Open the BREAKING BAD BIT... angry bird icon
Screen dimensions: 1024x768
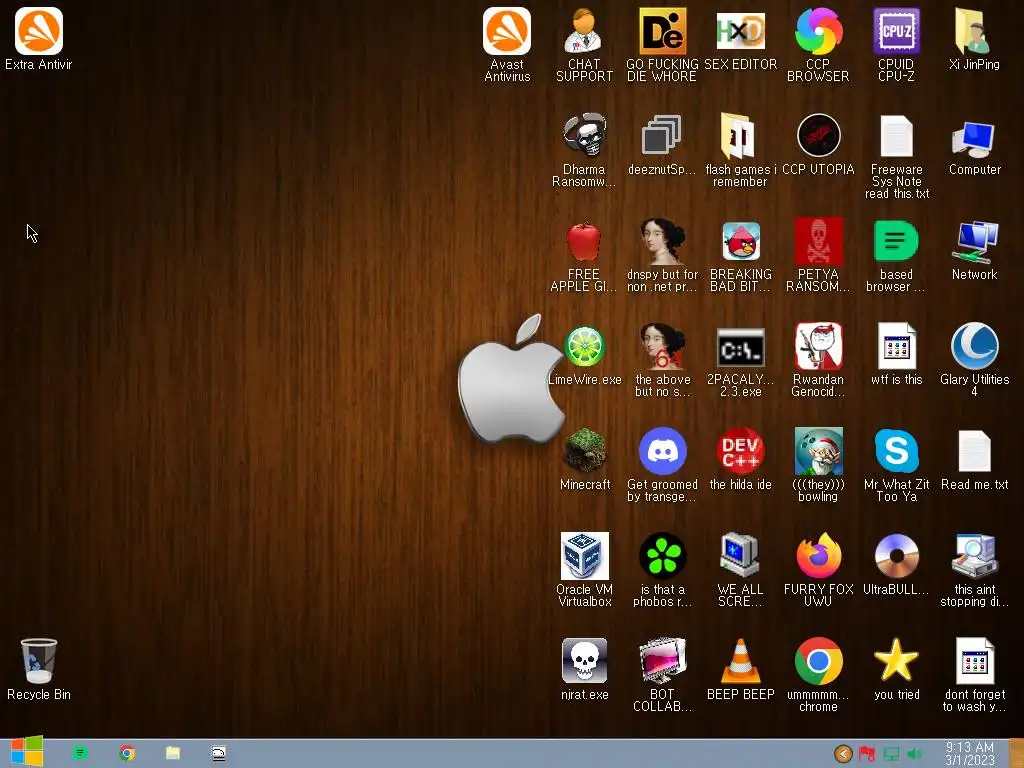point(740,255)
